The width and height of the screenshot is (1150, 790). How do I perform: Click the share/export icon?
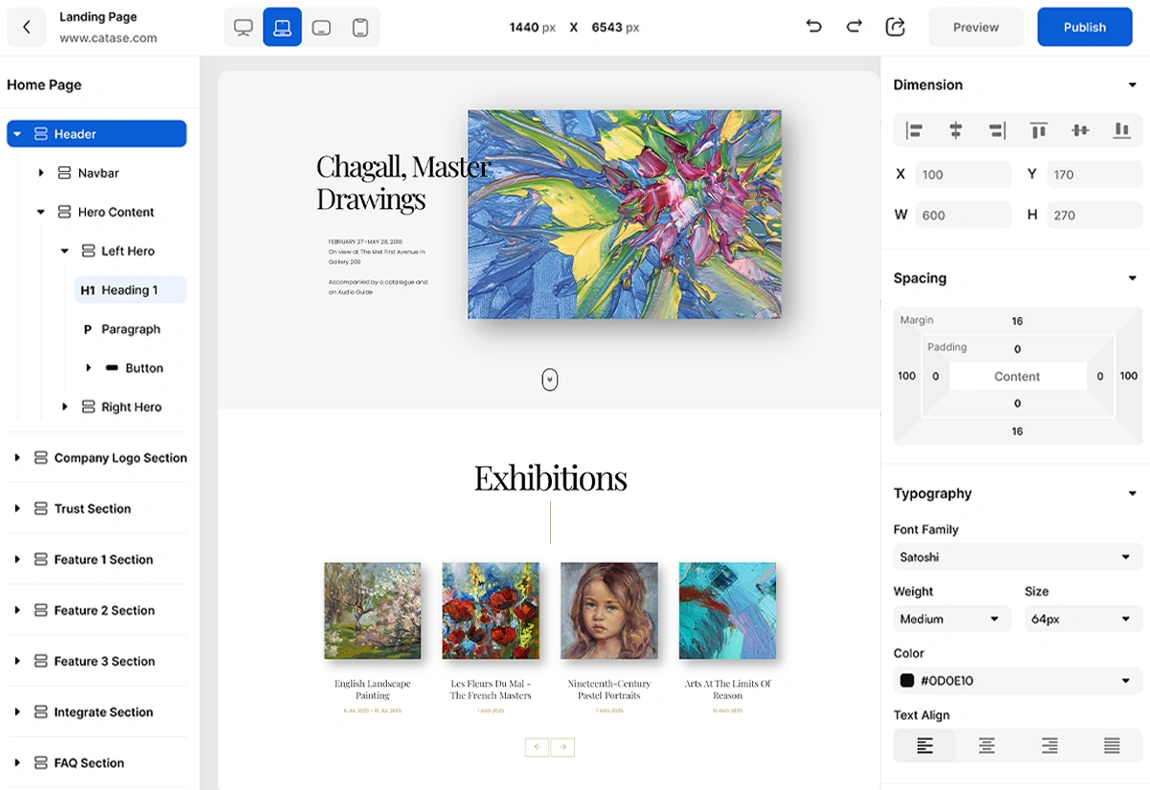pos(895,27)
